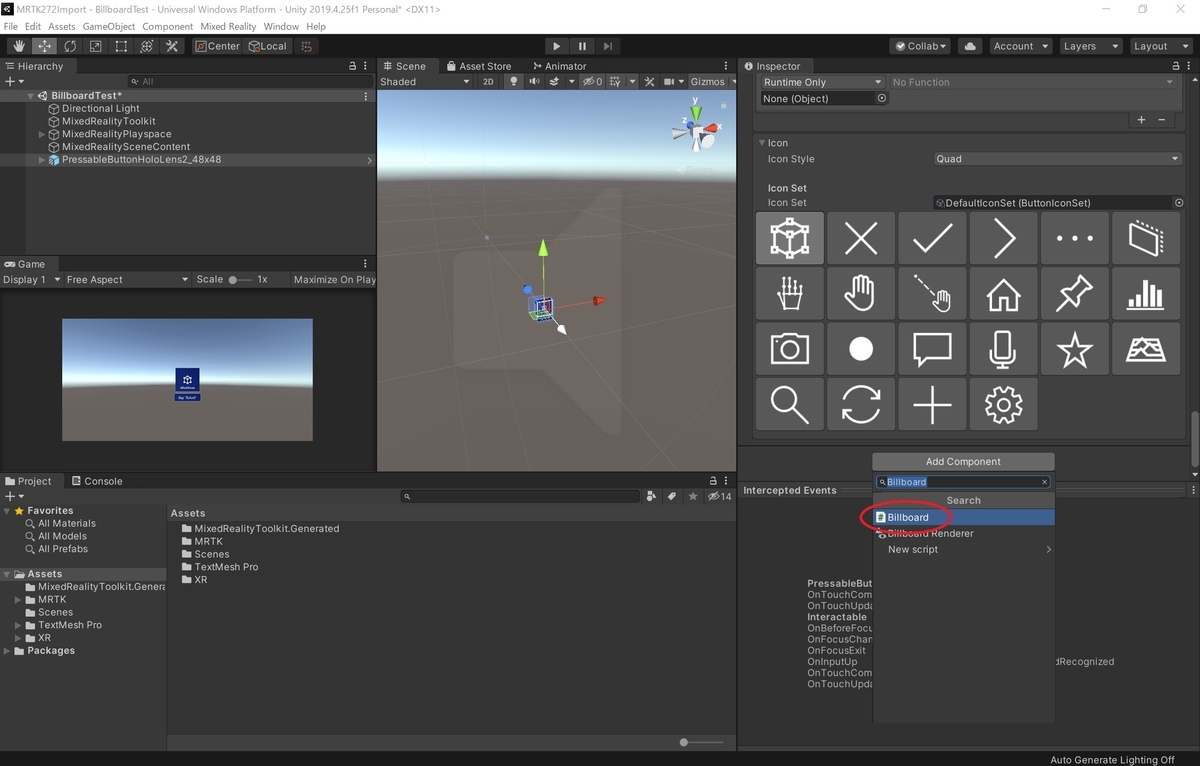Open the cloud services icon
The height and width of the screenshot is (766, 1200).
(x=969, y=46)
